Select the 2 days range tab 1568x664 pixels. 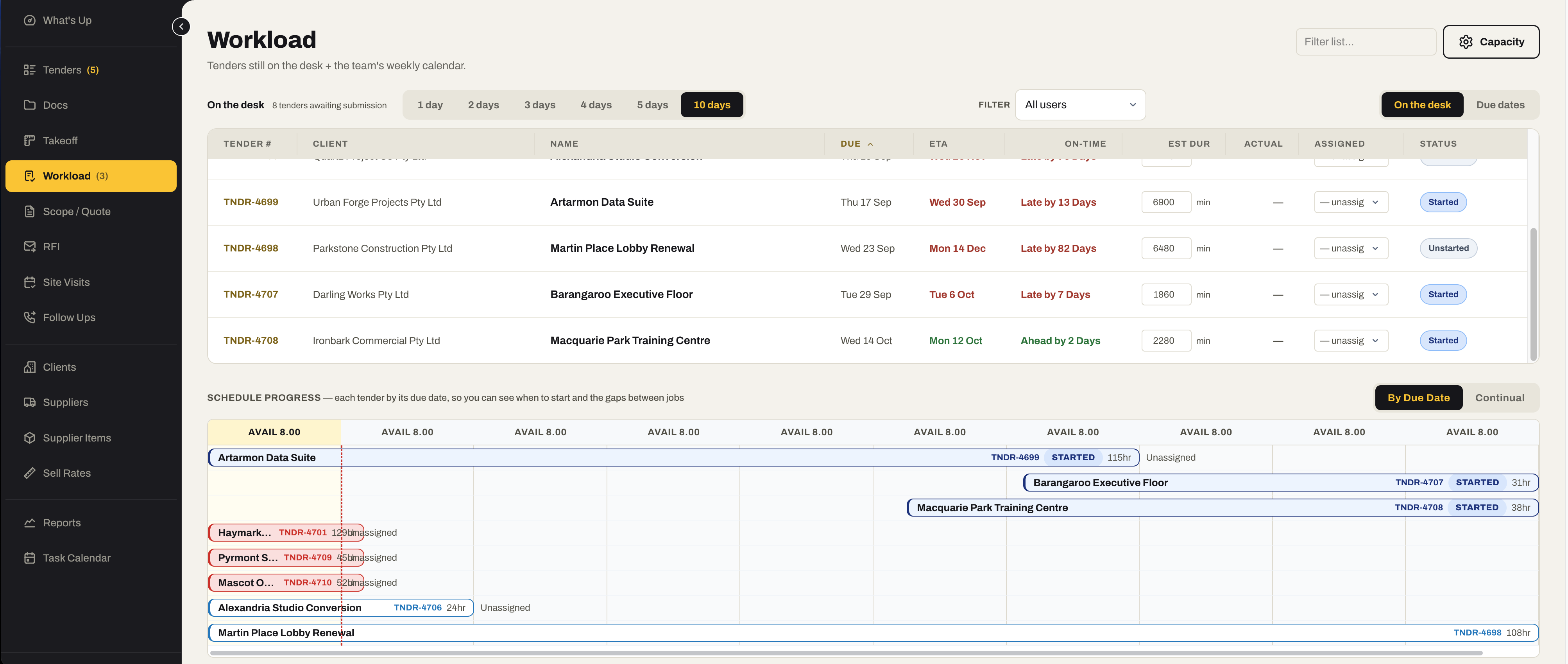click(483, 105)
